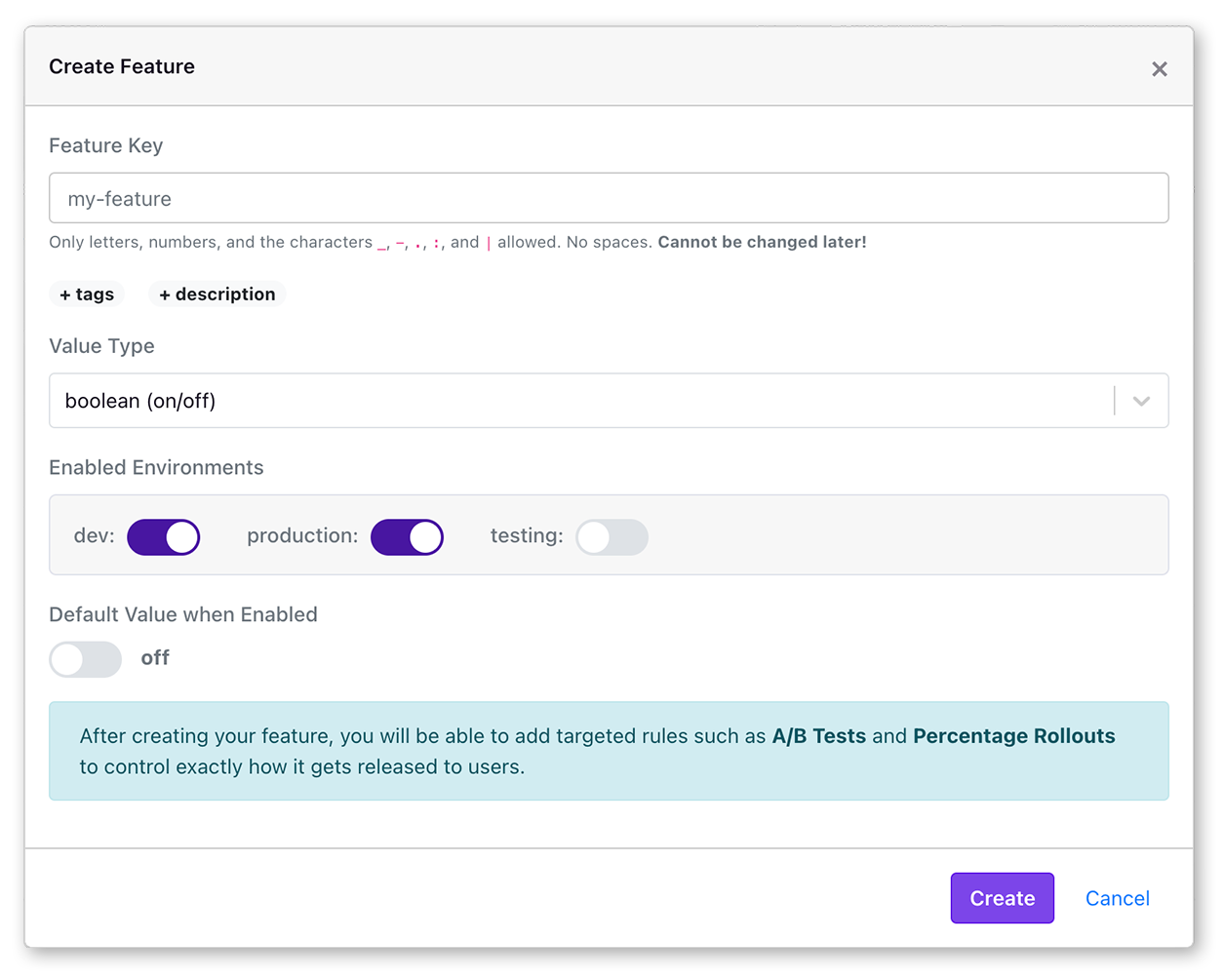Click the bold A/B Tests text
The height and width of the screenshot is (980, 1224).
(x=817, y=735)
